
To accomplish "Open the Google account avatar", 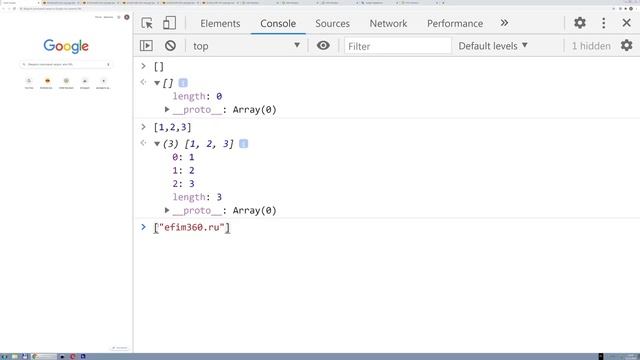I will point(127,17).
